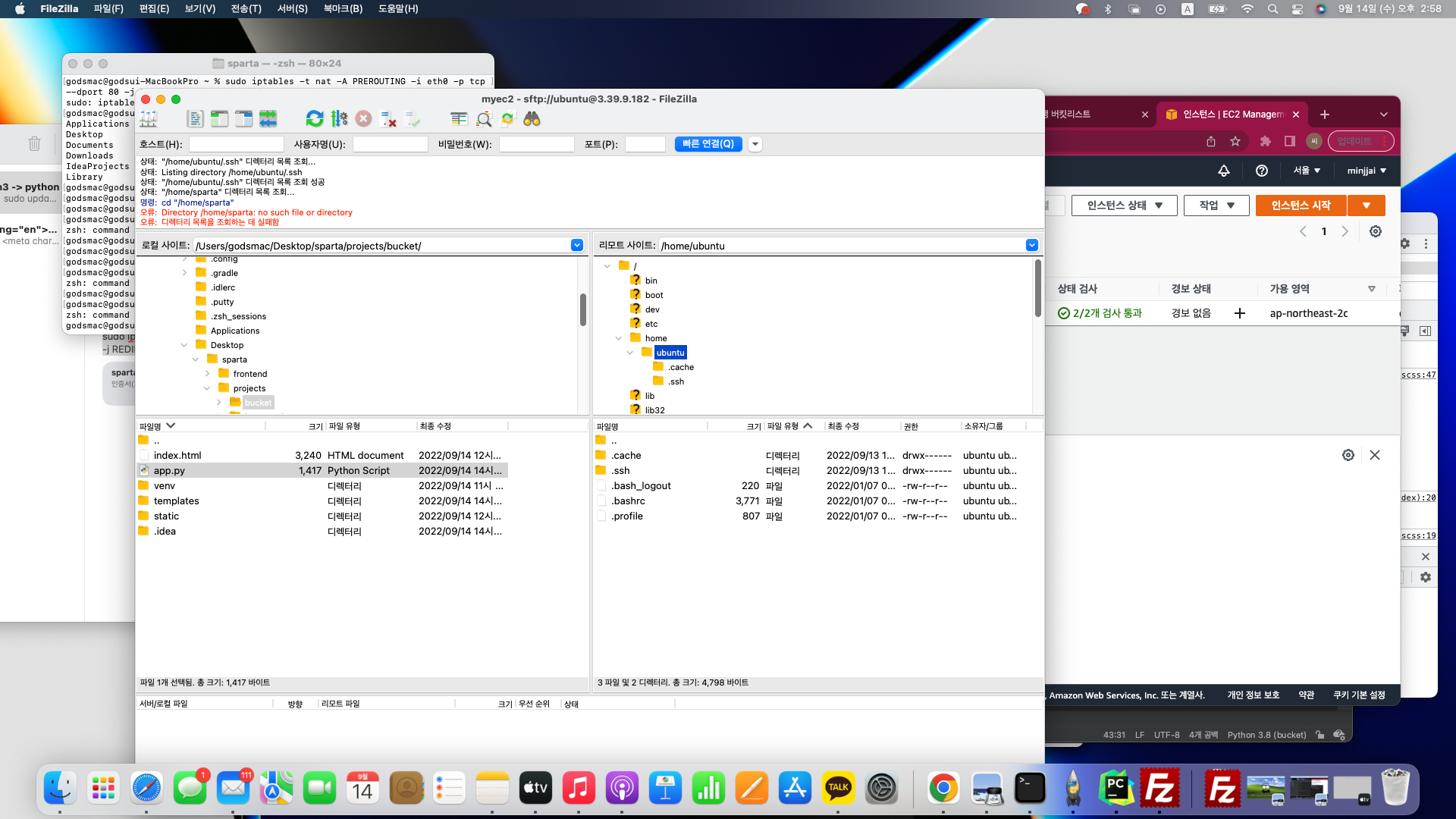Open the 편집(E) menu
Screen dimensions: 1456x819
pos(154,9)
